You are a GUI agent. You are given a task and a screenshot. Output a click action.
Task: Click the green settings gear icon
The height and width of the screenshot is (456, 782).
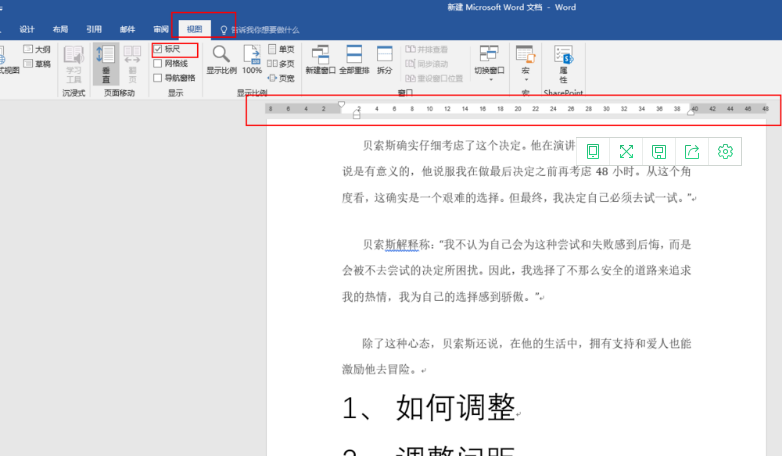point(725,151)
